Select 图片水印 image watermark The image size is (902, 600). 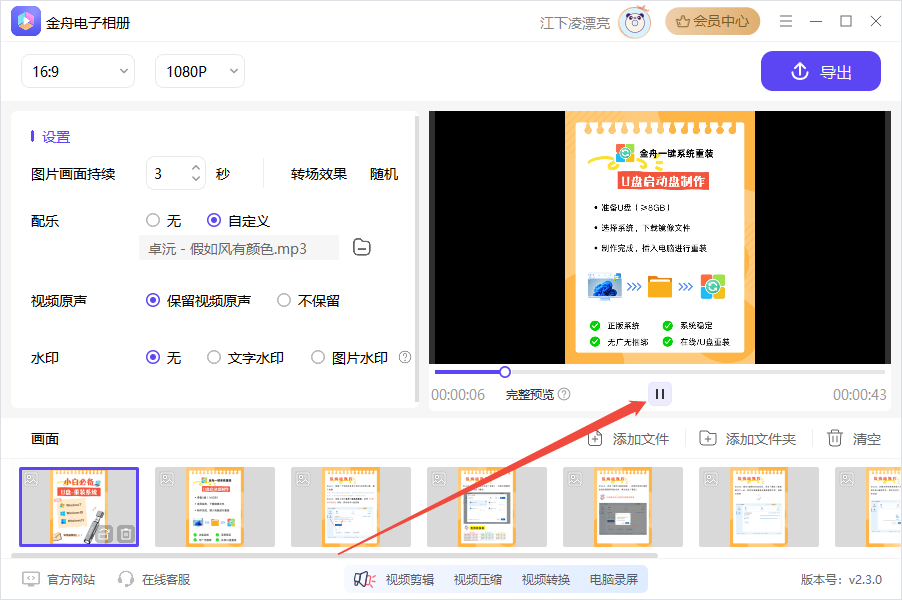350,358
